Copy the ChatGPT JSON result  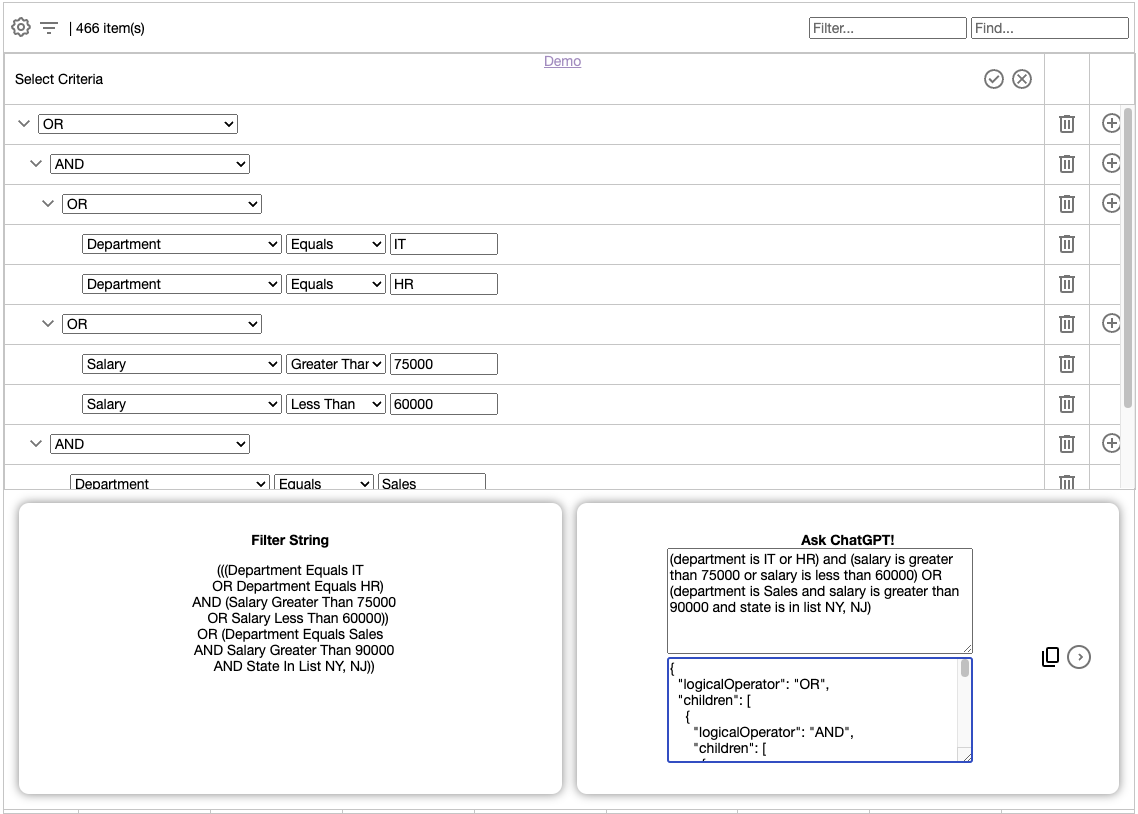[x=1050, y=657]
